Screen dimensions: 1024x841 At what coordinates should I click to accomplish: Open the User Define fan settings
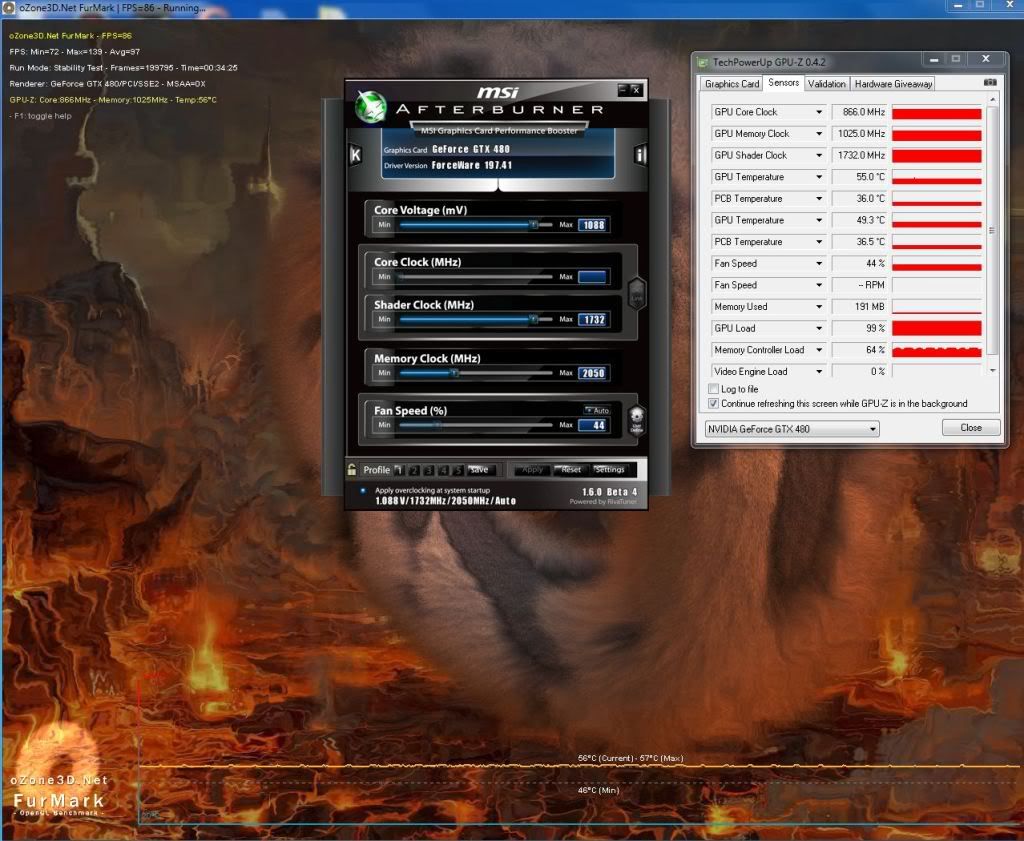pos(636,420)
